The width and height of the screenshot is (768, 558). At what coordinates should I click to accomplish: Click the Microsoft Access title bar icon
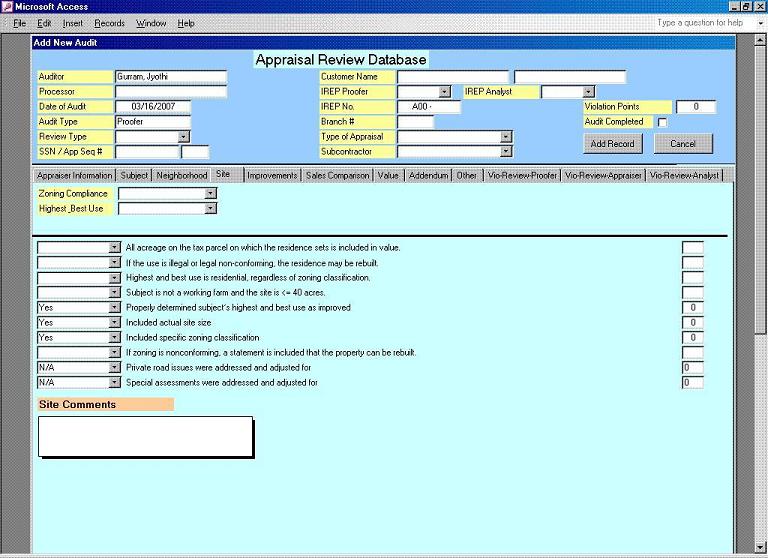(x=6, y=6)
